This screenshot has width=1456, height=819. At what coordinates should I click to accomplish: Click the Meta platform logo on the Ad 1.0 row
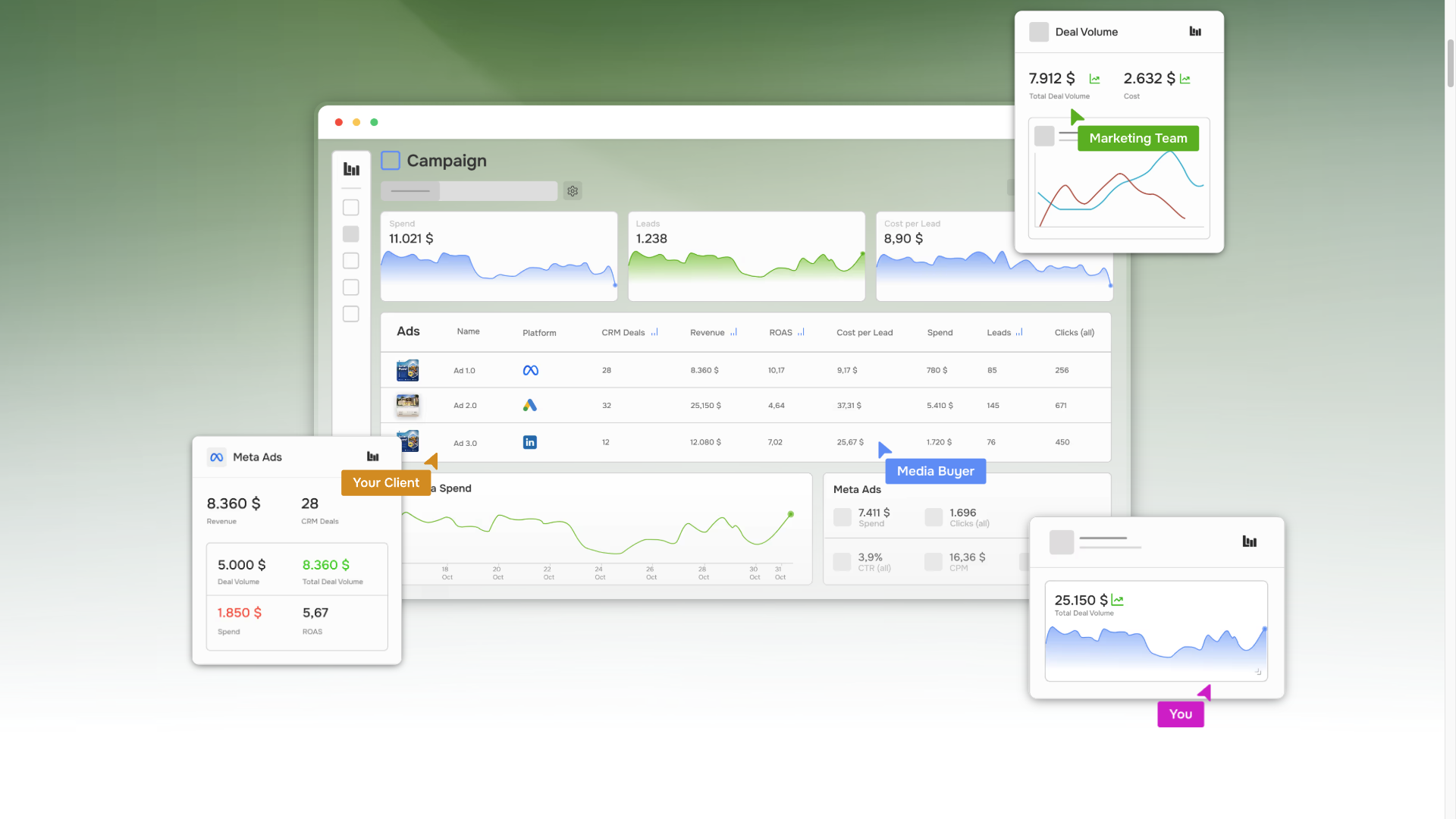point(530,370)
